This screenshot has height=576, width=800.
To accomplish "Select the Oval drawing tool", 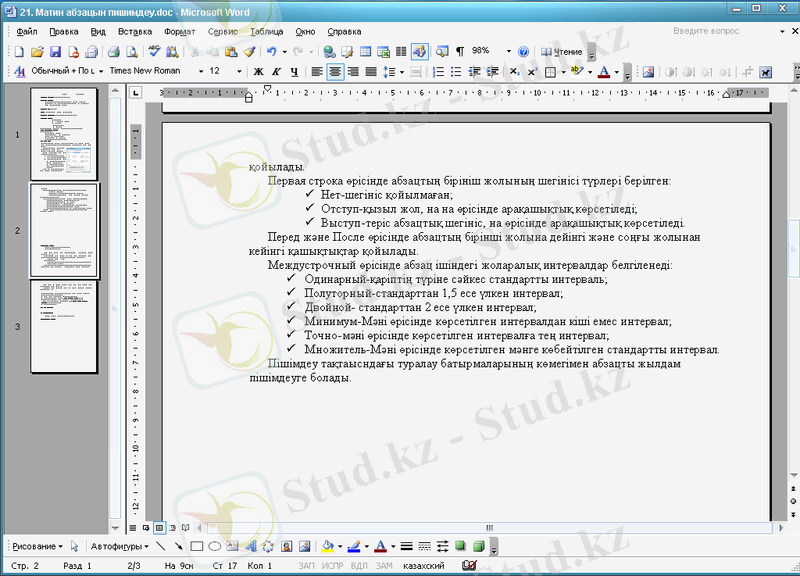I will [214, 547].
